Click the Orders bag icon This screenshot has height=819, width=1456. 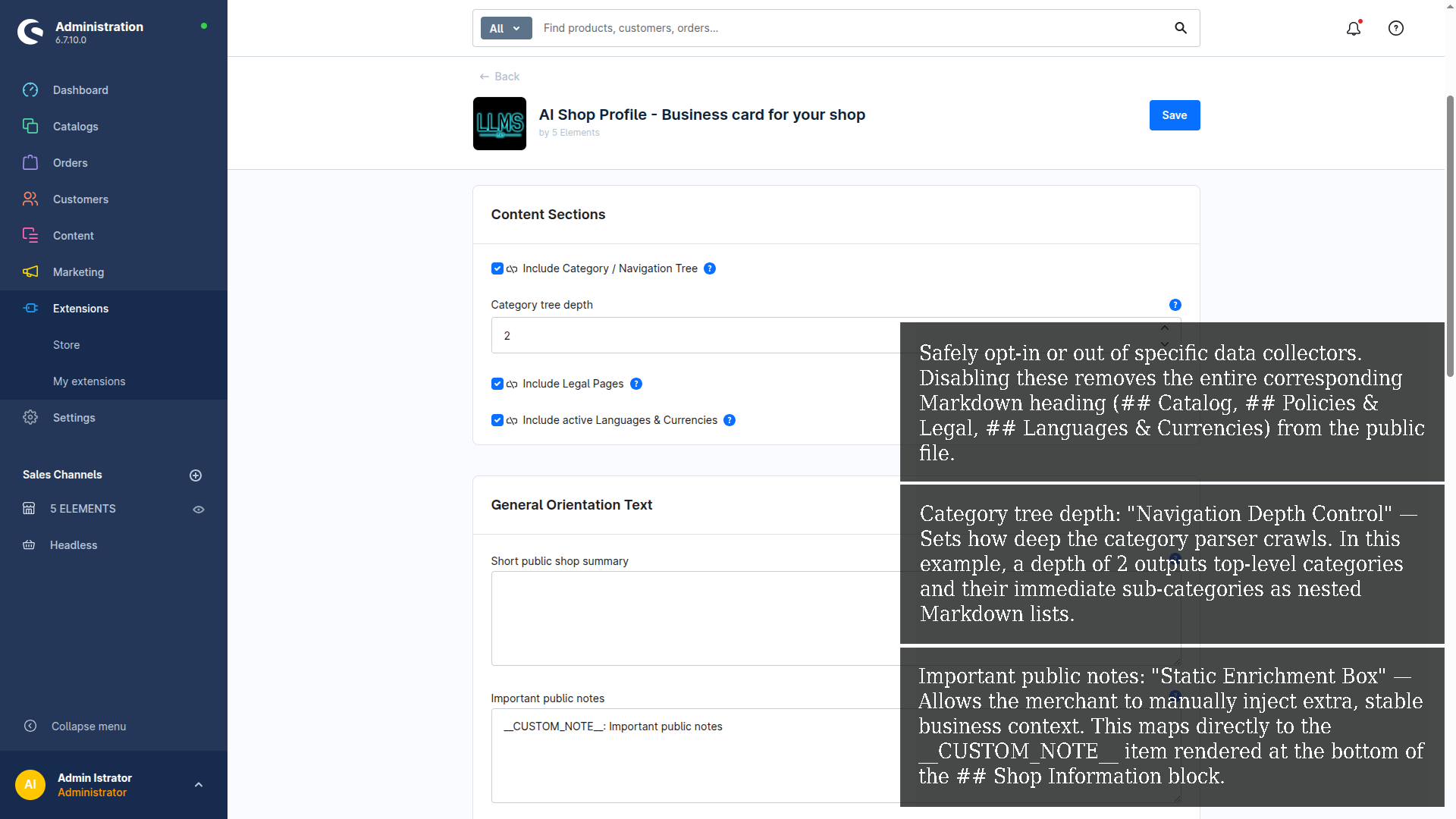tap(30, 163)
